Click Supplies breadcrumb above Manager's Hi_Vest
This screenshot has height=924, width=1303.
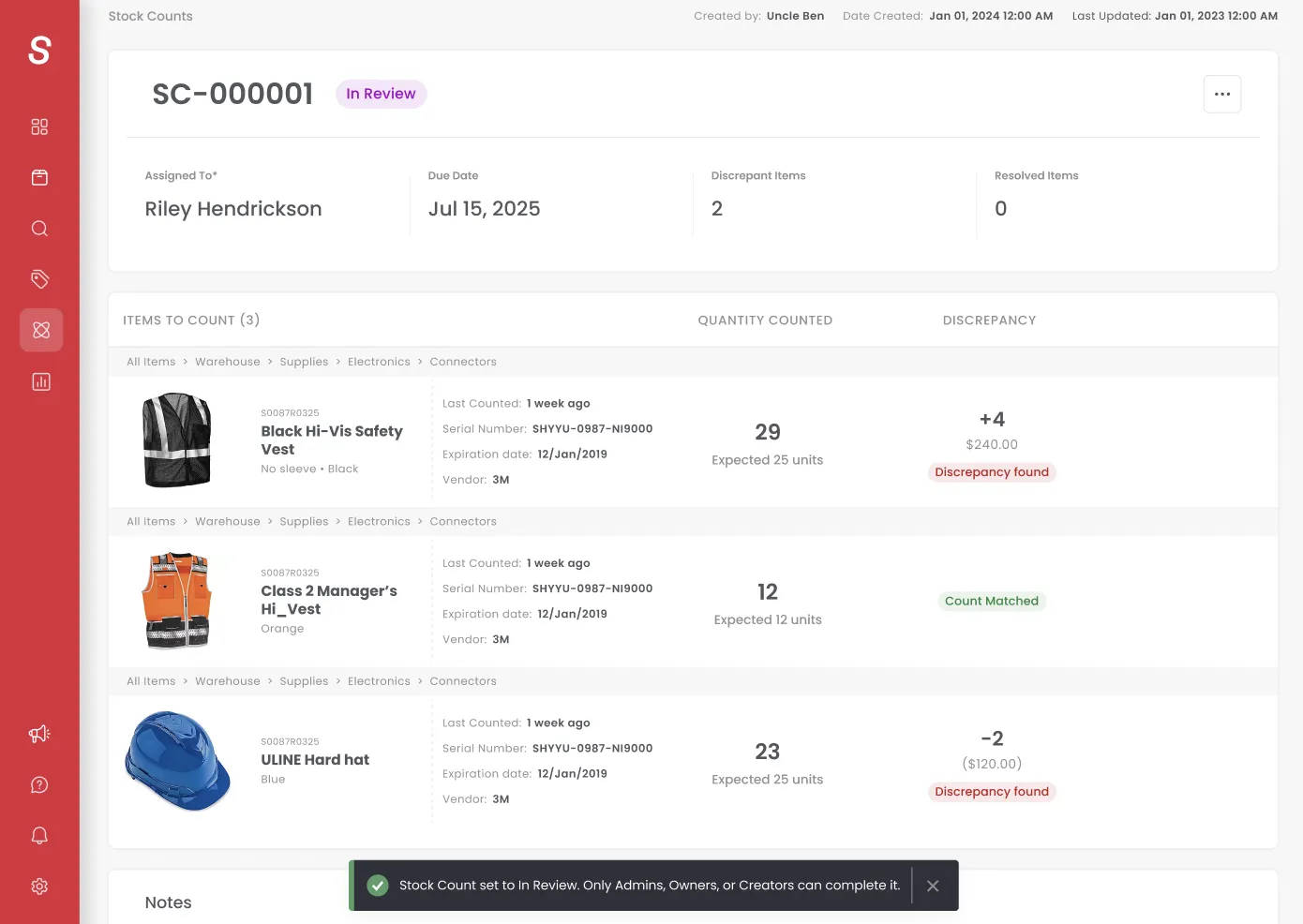(304, 522)
